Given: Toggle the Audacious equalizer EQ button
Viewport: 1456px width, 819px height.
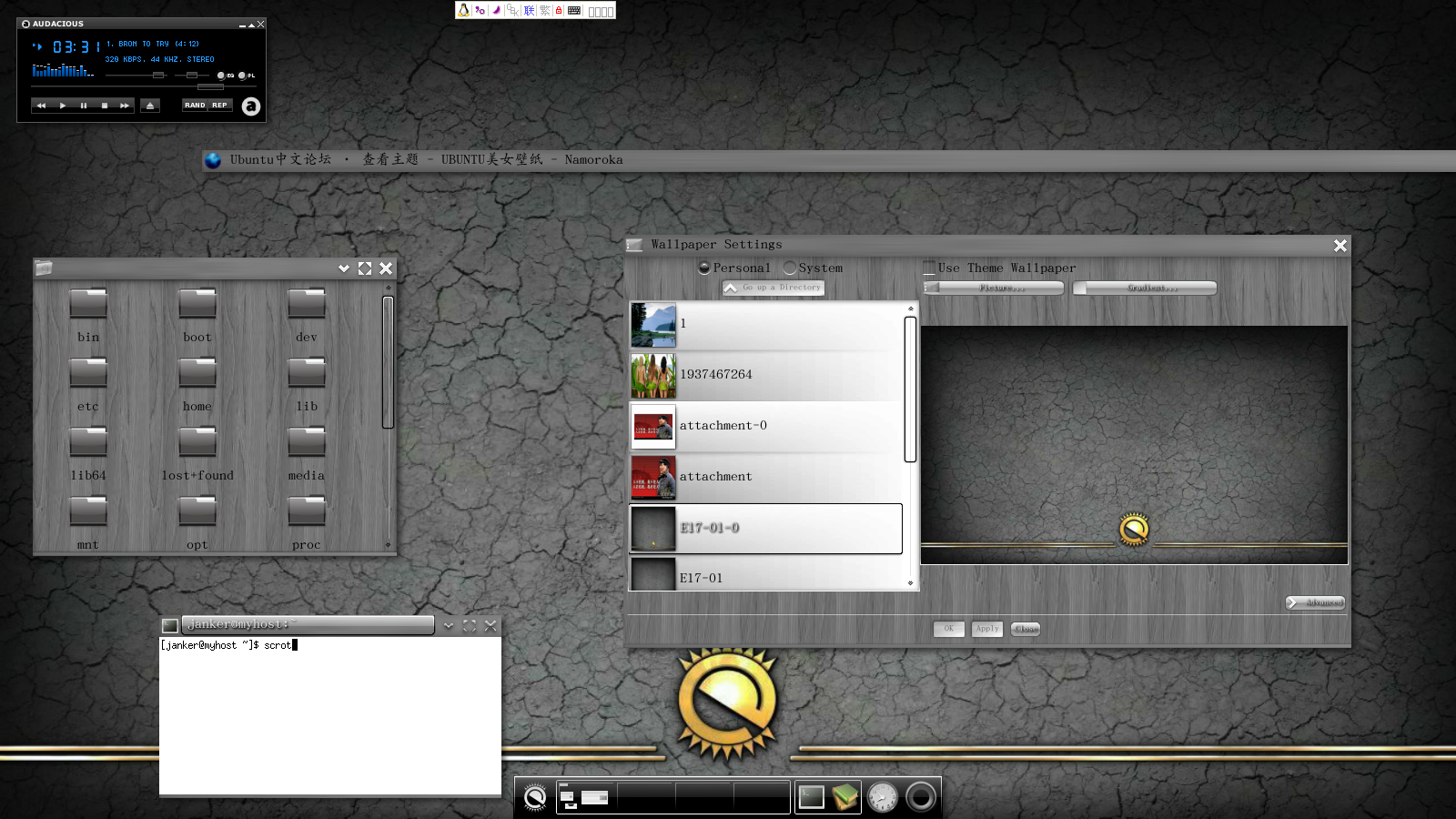Looking at the screenshot, I should [222, 76].
